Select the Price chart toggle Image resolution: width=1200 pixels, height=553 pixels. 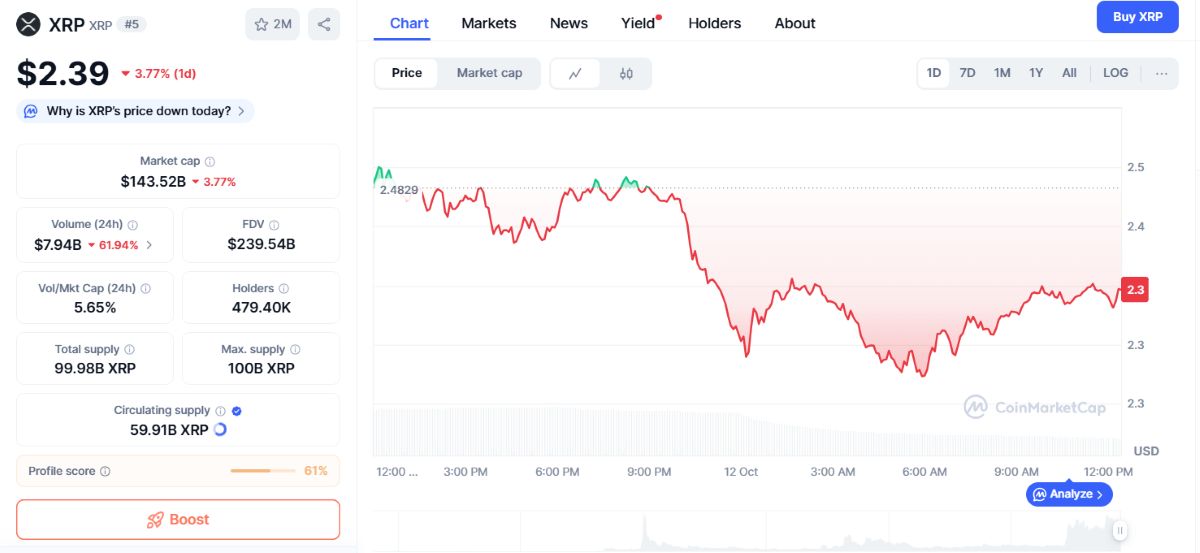coord(407,73)
